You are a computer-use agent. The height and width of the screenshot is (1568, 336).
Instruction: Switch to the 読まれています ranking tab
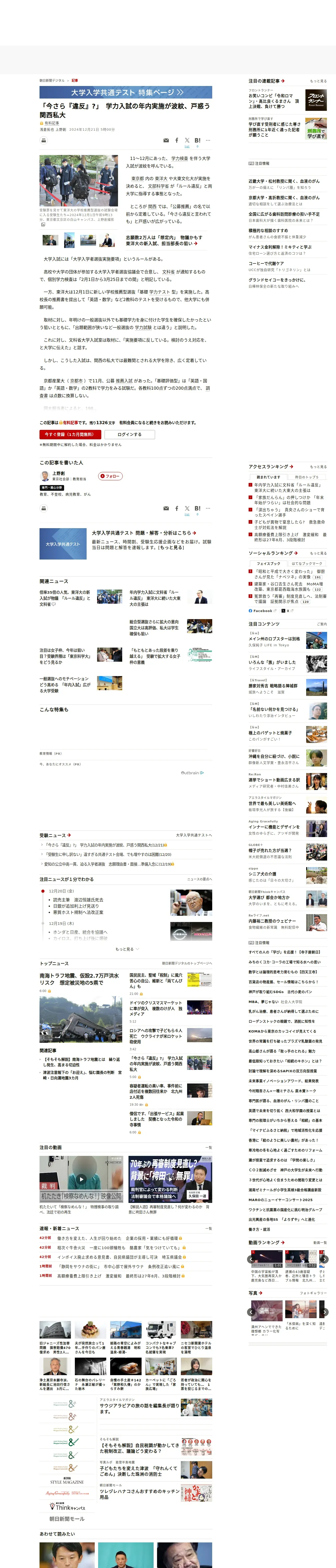tap(268, 477)
